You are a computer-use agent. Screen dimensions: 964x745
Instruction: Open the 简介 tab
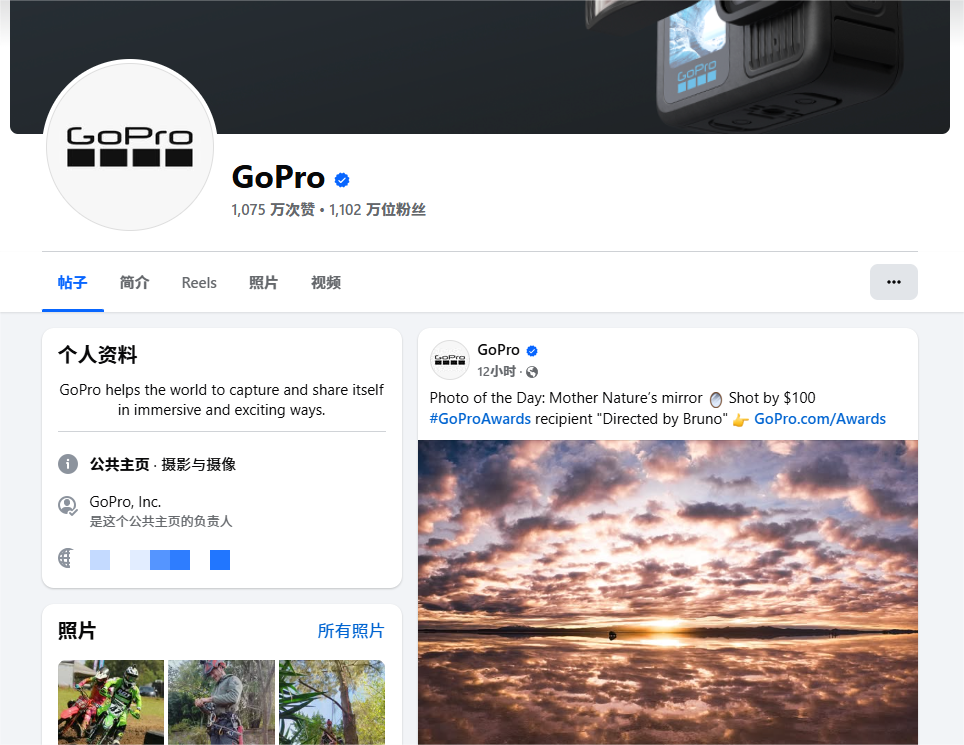(x=134, y=283)
